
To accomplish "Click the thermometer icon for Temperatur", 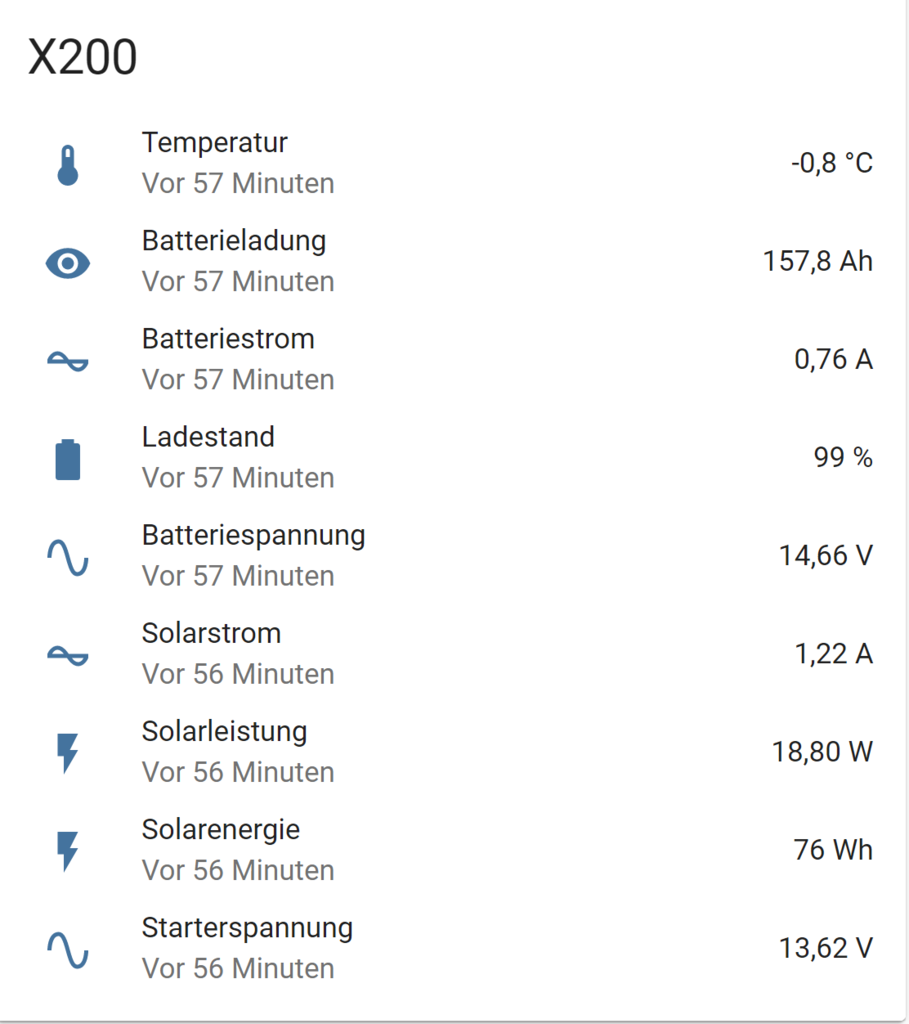I will (x=68, y=165).
